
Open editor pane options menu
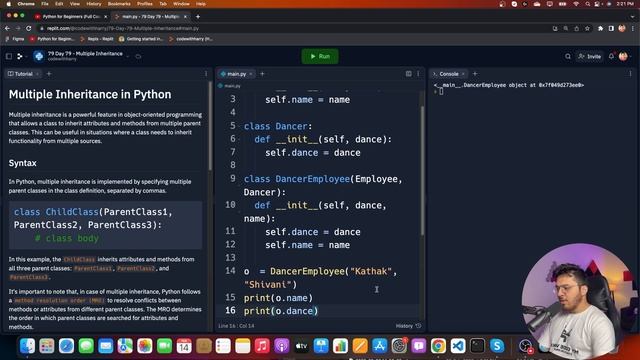pyautogui.click(x=418, y=74)
